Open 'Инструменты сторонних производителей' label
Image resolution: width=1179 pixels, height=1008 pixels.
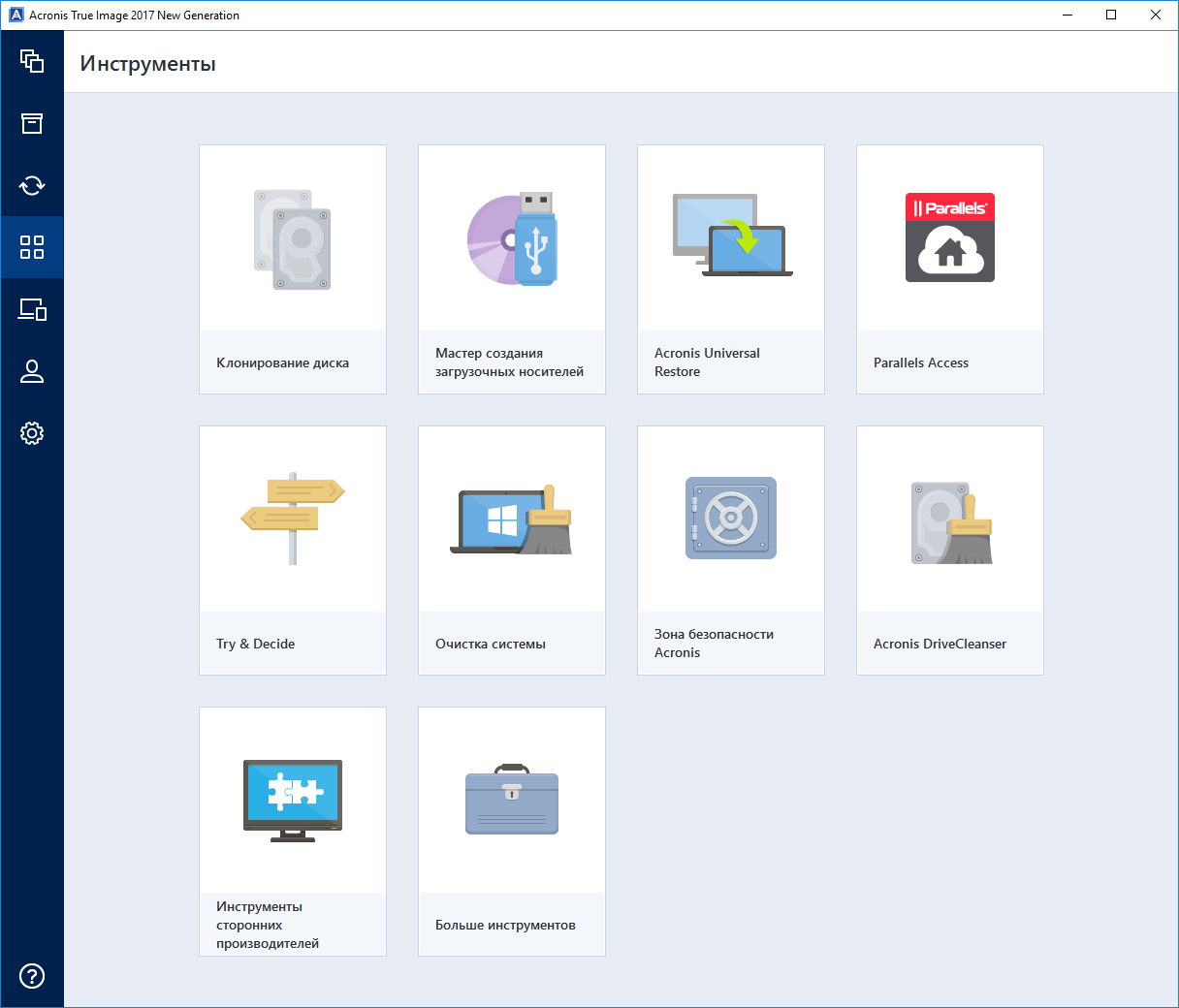268,925
